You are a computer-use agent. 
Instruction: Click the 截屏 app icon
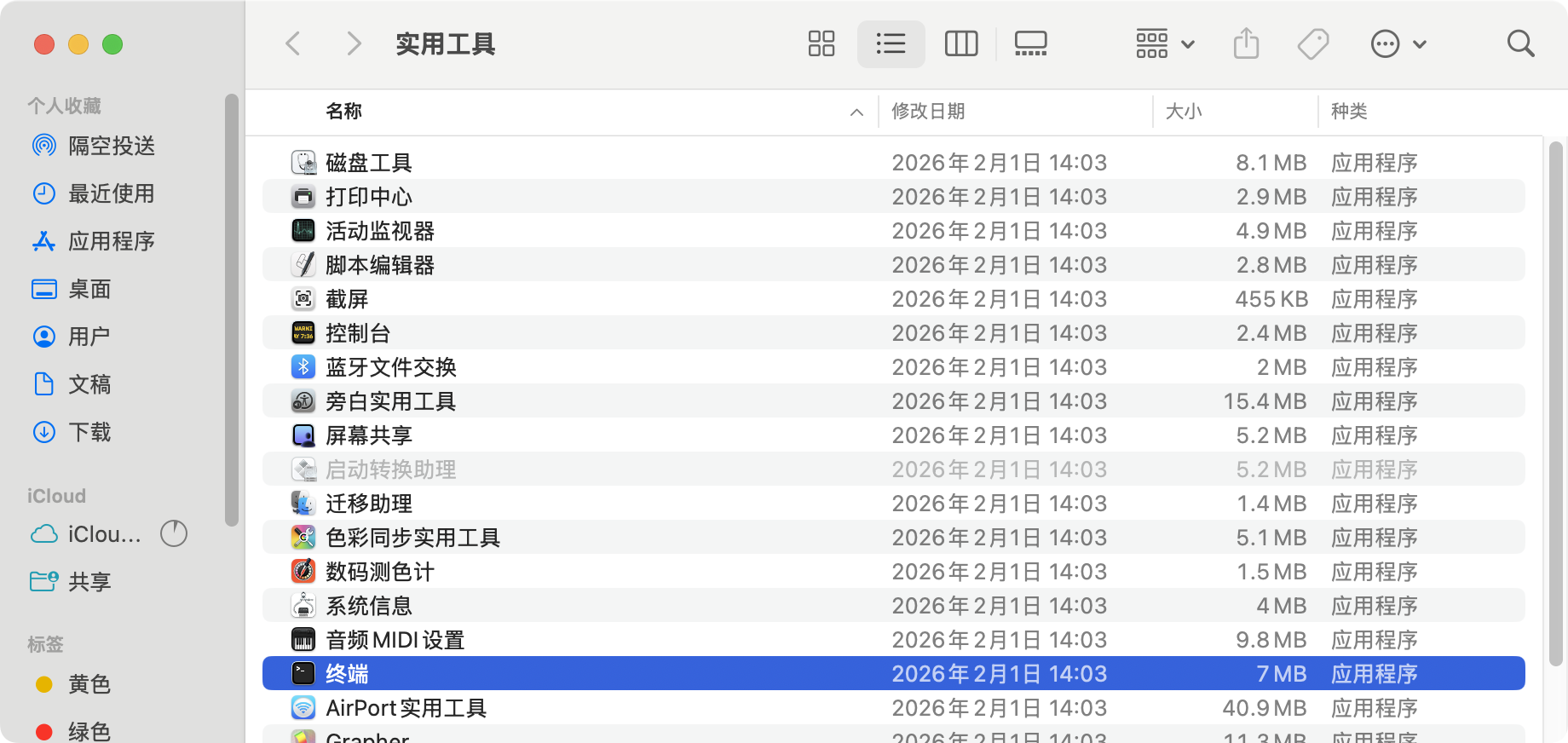(x=303, y=299)
